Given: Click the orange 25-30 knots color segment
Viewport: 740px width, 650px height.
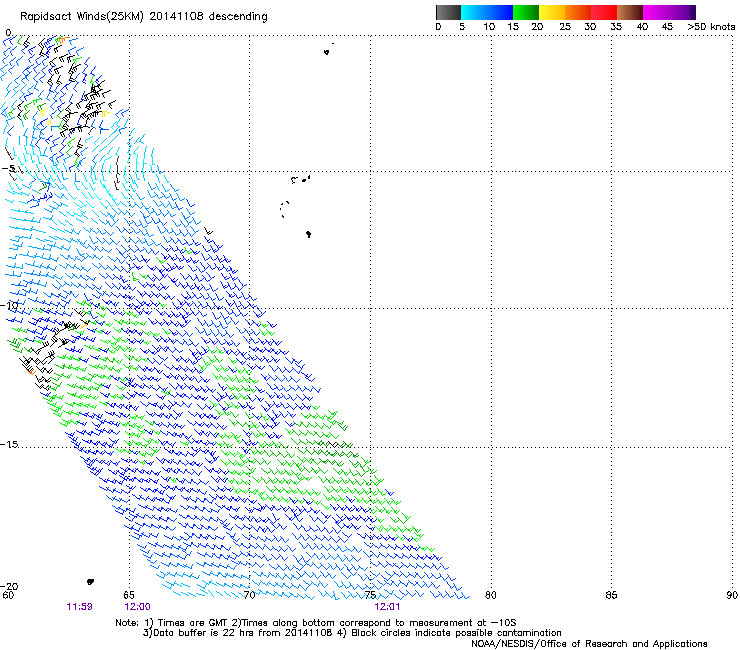Looking at the screenshot, I should pos(578,12).
